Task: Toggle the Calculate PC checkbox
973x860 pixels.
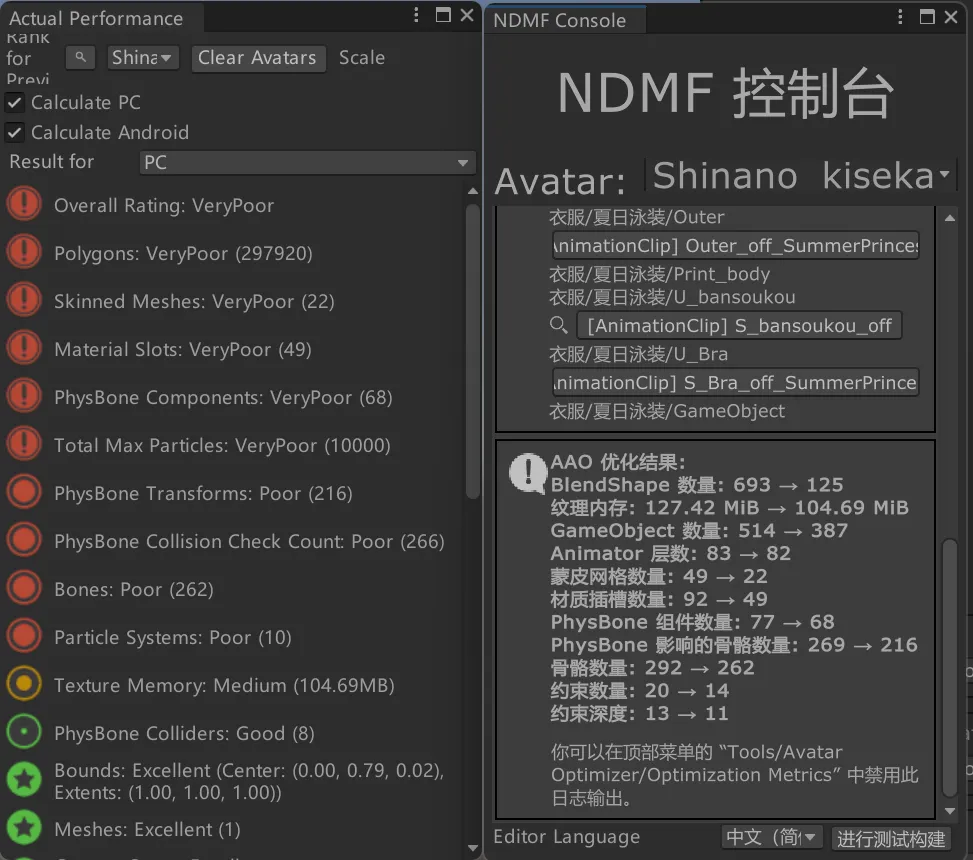Action: [14, 102]
